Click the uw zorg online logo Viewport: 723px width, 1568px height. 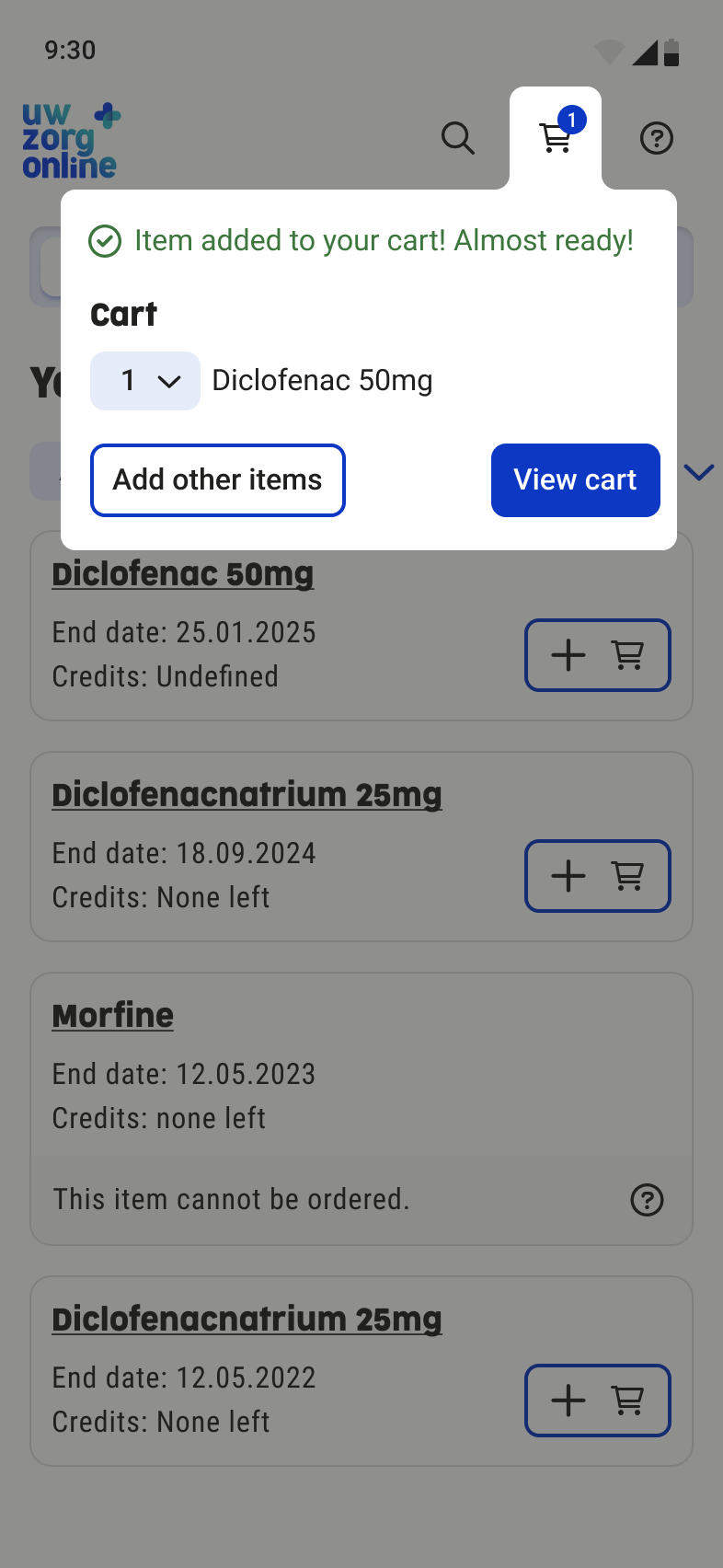click(x=71, y=141)
